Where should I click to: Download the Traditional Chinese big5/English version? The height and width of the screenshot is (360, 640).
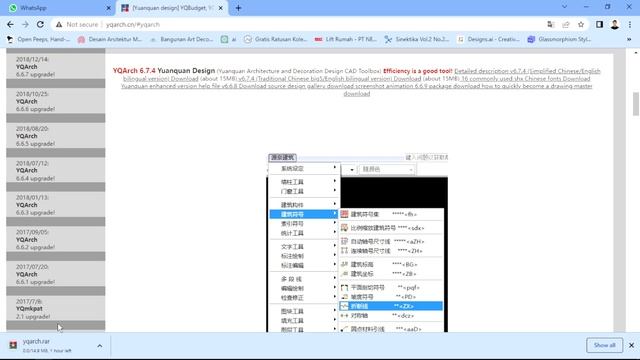[329, 78]
